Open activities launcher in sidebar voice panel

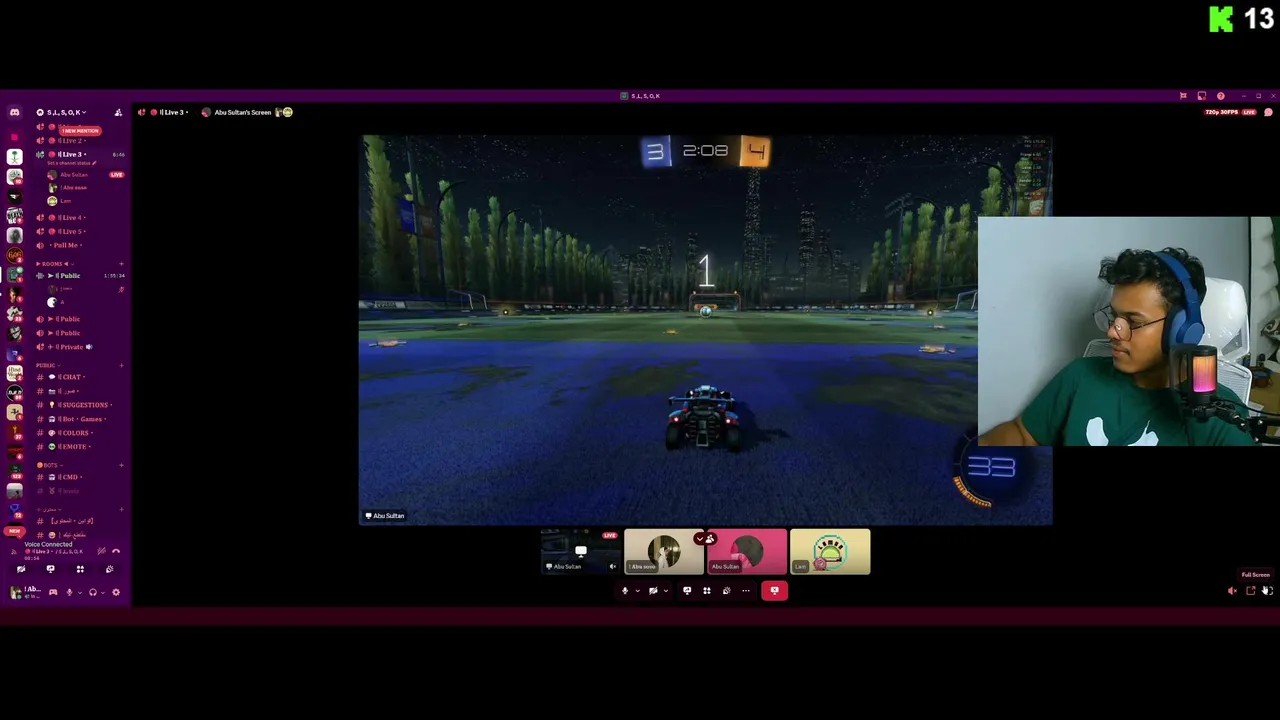pyautogui.click(x=80, y=569)
